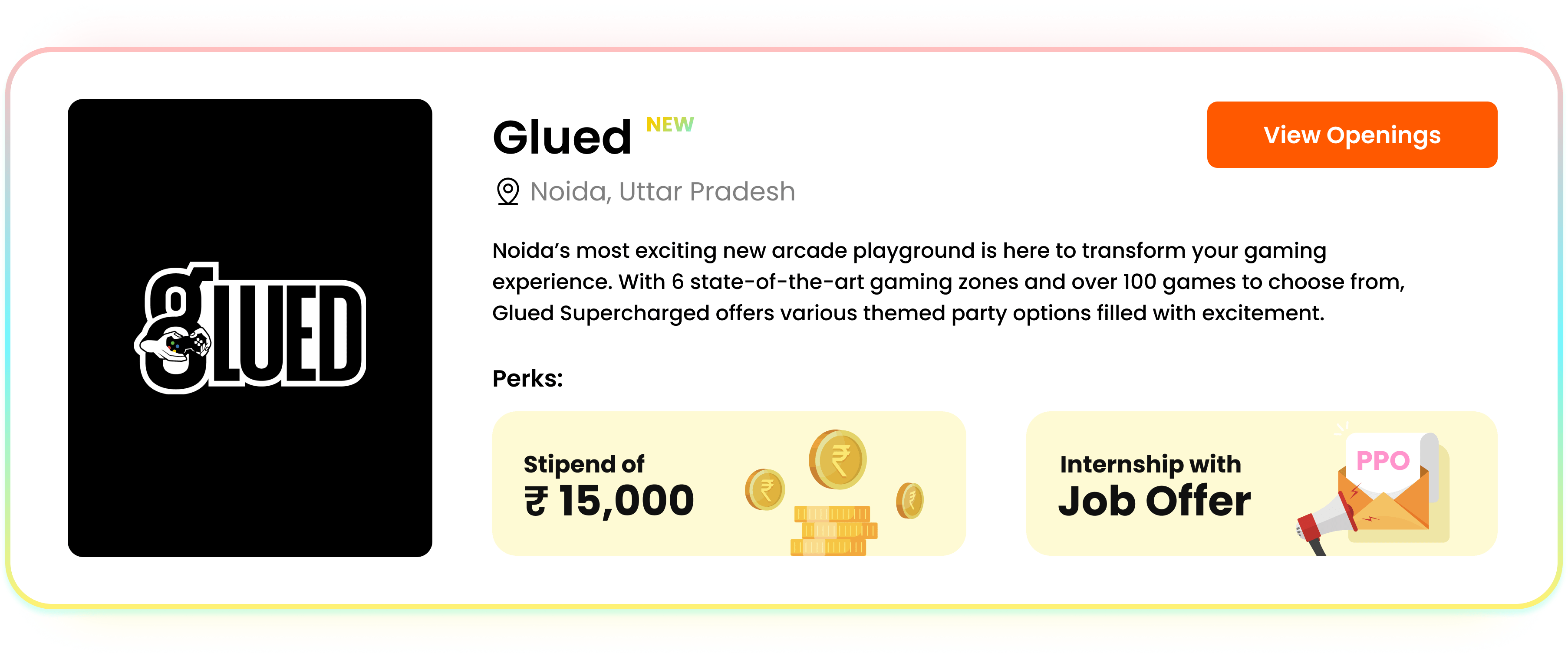Click the "Internship with" label

pos(1150,464)
